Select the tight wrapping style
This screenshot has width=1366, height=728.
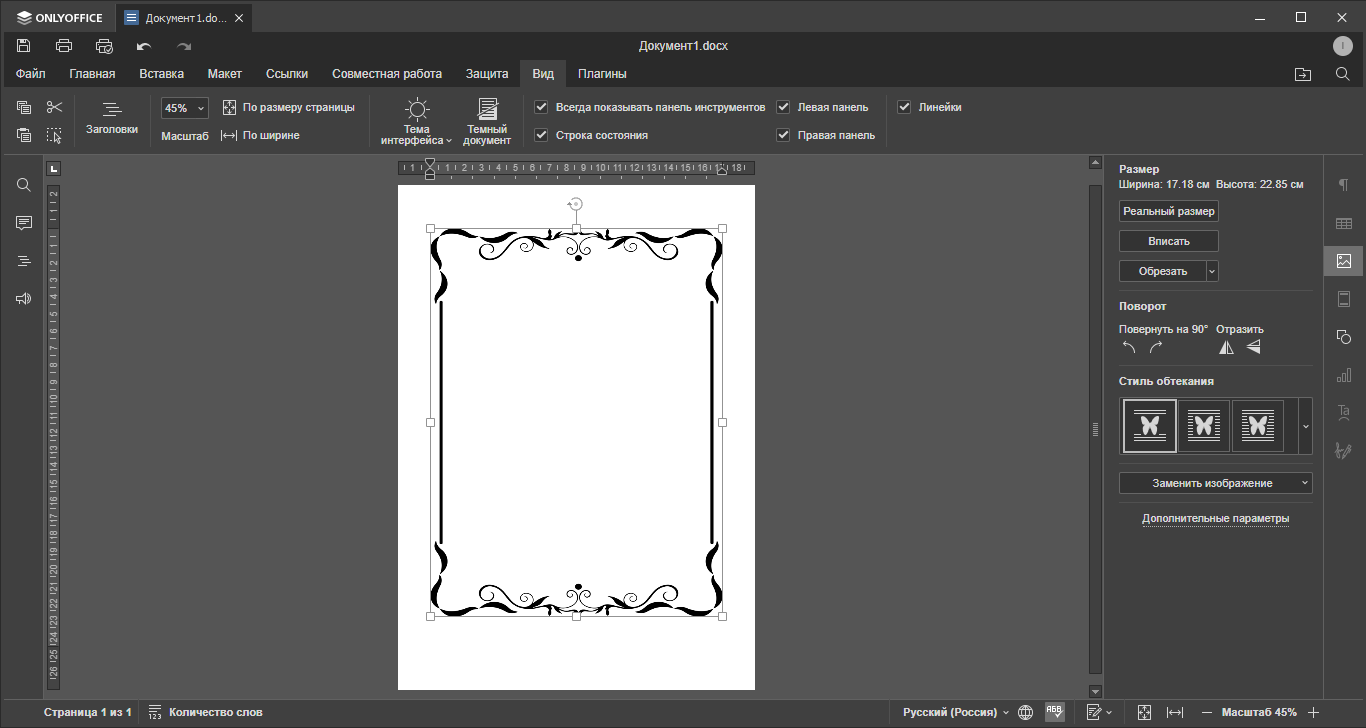click(1258, 426)
